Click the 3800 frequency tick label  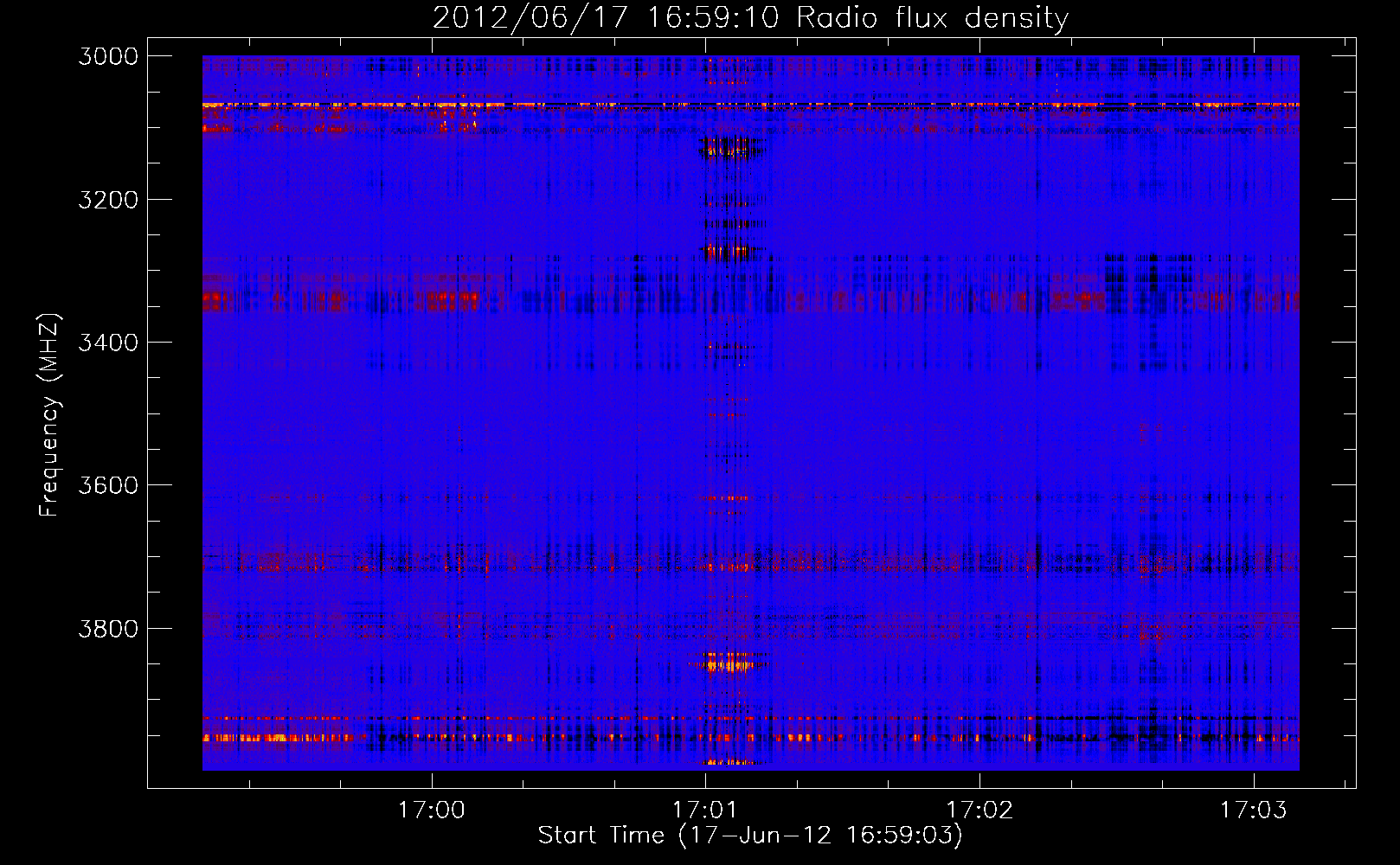click(x=108, y=628)
